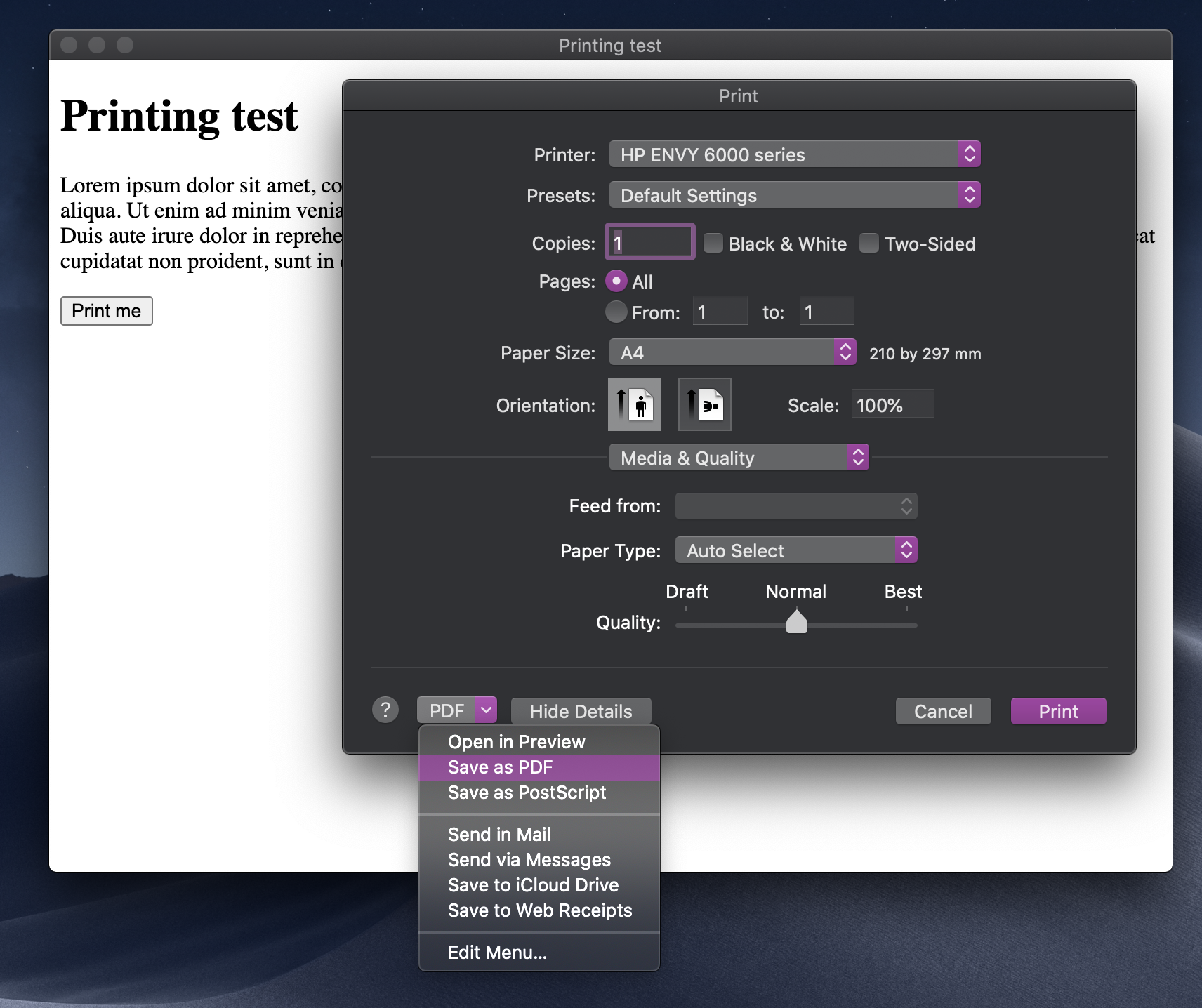Open the Paper Size A4 dropdown
Image resolution: width=1202 pixels, height=1008 pixels.
[x=732, y=352]
